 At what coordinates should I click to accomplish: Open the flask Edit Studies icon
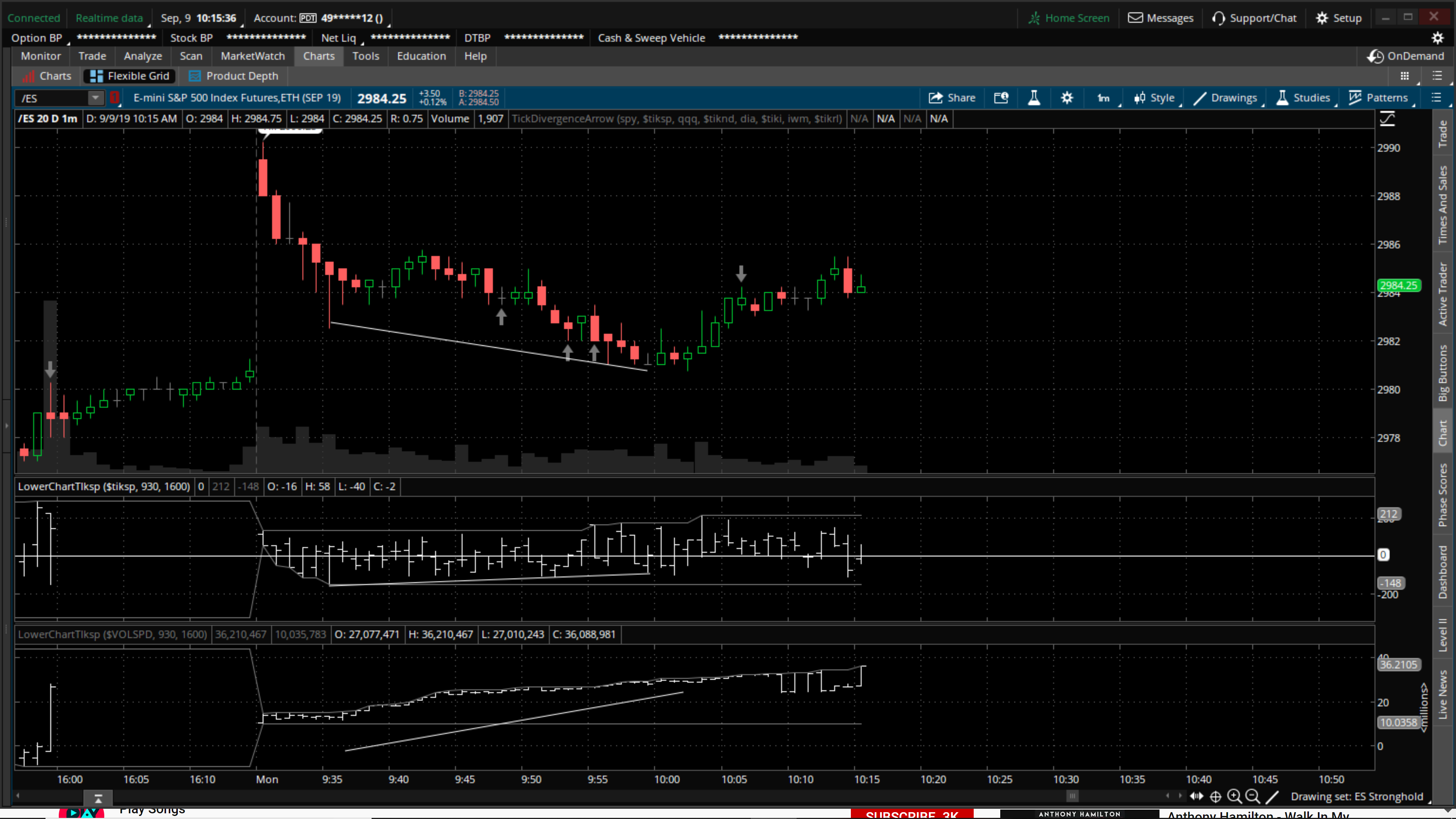[x=1034, y=98]
